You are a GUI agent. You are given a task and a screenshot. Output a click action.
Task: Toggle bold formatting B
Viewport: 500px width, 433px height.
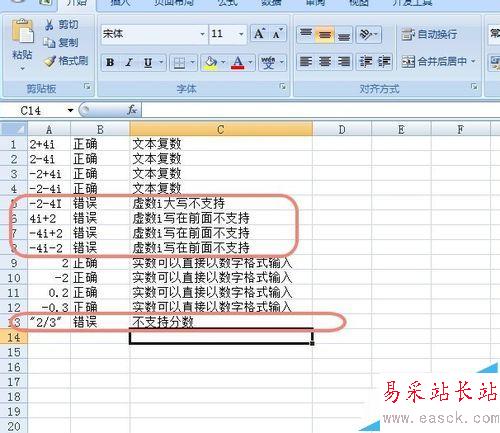click(x=110, y=62)
